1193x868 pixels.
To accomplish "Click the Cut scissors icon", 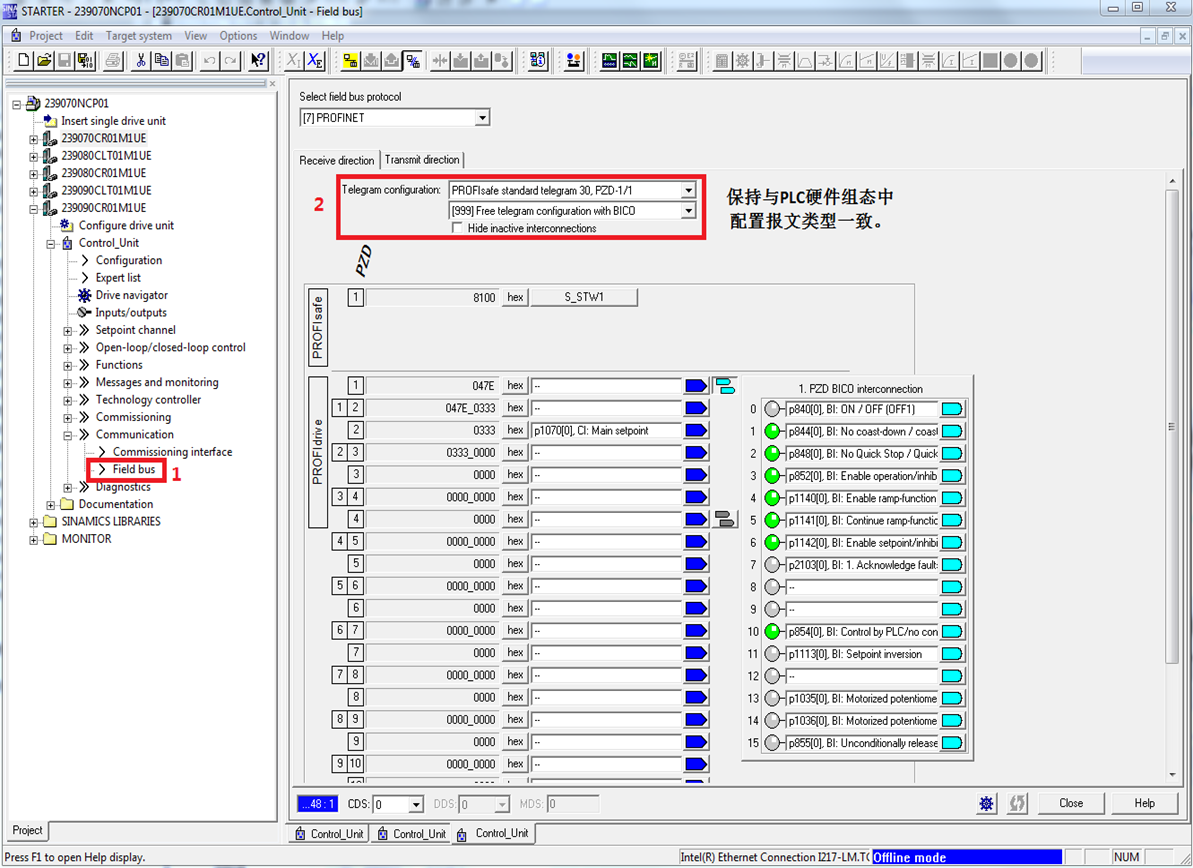I will tap(141, 61).
